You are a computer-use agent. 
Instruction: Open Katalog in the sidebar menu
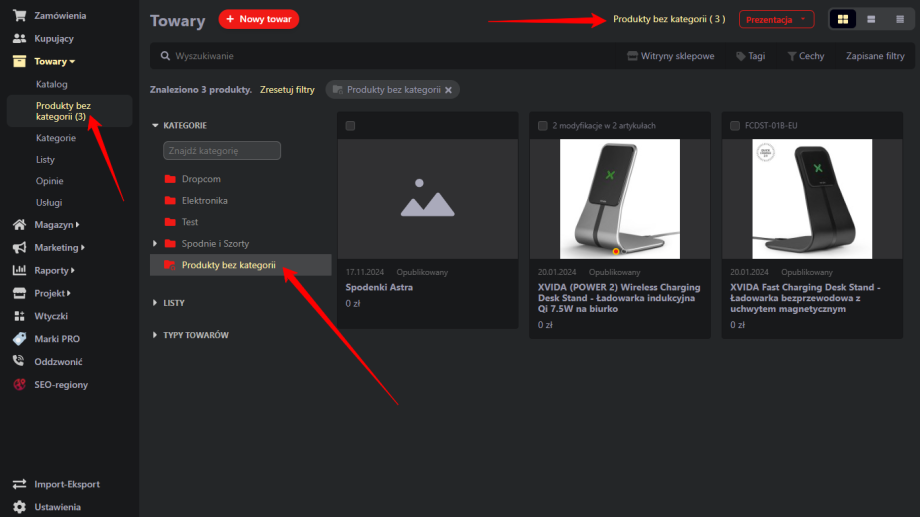[52, 84]
